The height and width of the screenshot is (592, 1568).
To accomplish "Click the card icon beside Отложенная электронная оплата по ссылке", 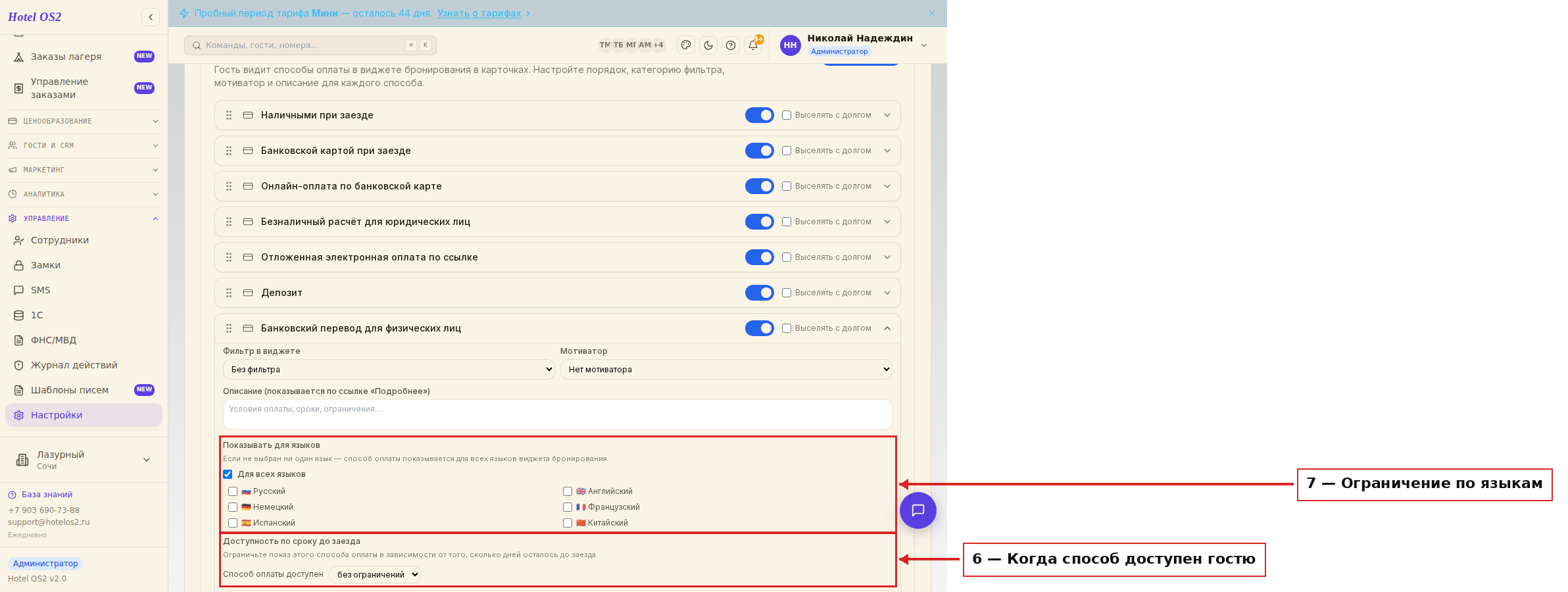I will 248,257.
